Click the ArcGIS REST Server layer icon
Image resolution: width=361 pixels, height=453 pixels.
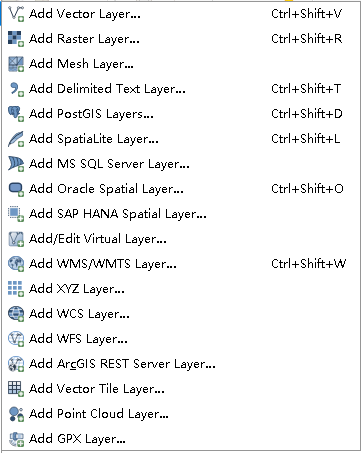pyautogui.click(x=16, y=364)
